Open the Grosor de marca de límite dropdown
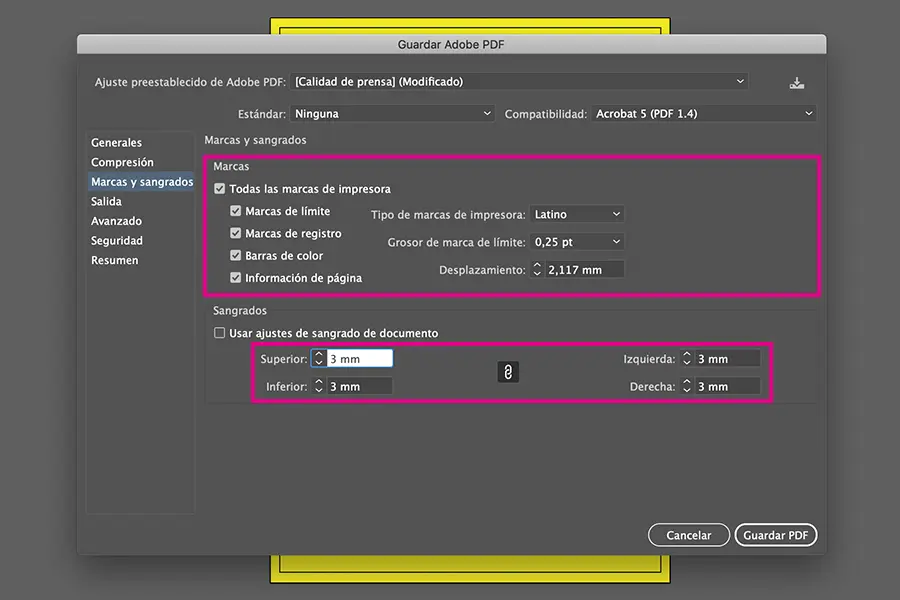 point(577,242)
